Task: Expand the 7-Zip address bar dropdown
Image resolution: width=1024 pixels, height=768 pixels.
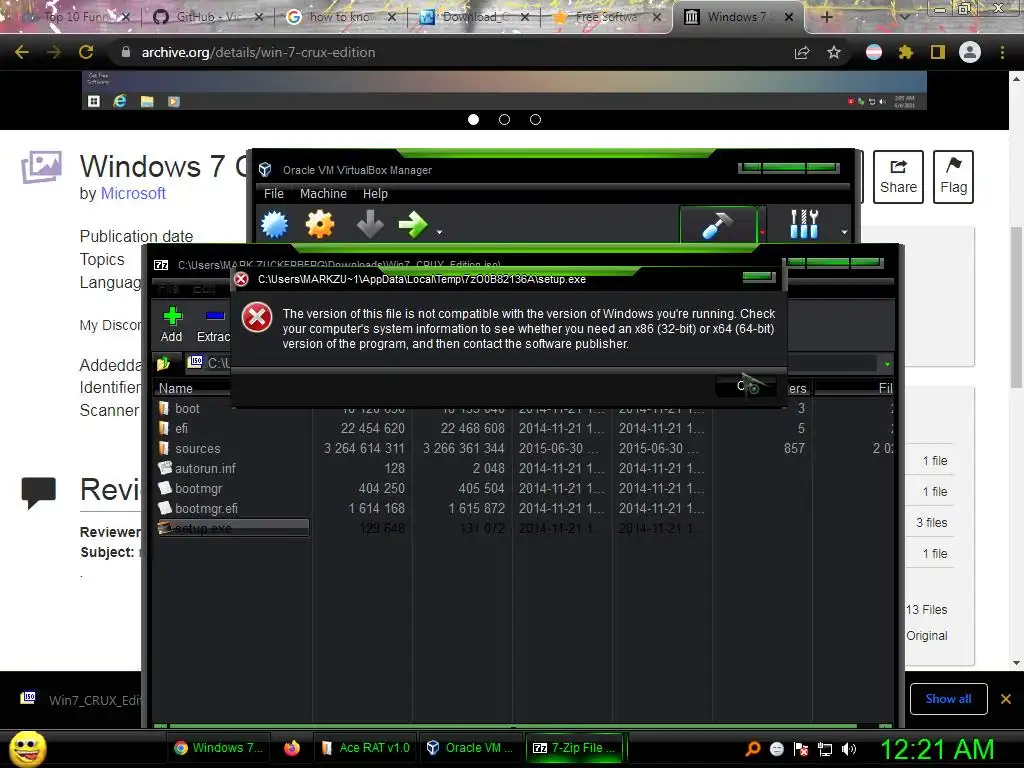Action: click(886, 364)
